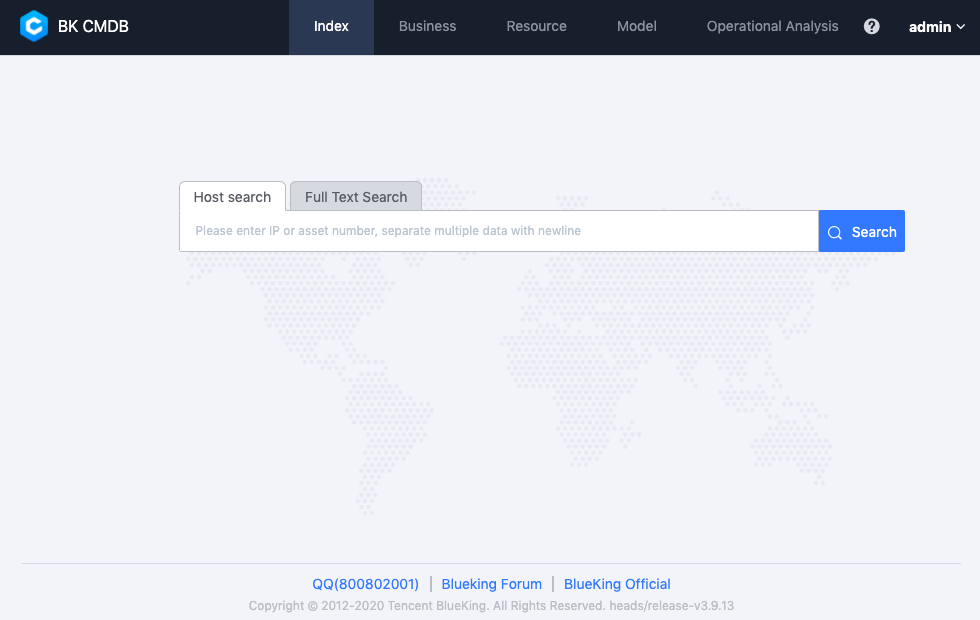Click the Tencent BlueKing copyright text
980x620 pixels.
pos(491,606)
